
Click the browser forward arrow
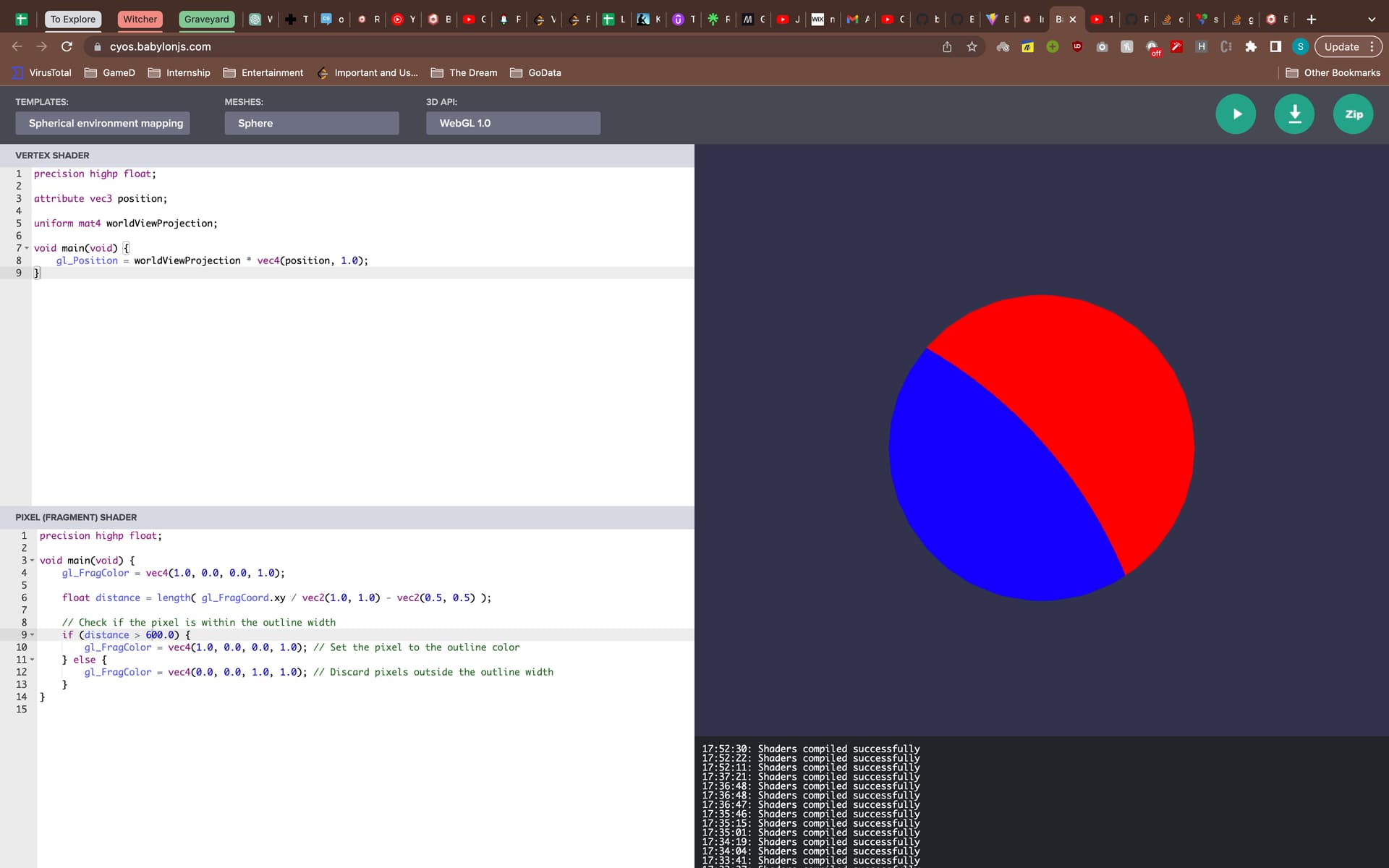42,46
